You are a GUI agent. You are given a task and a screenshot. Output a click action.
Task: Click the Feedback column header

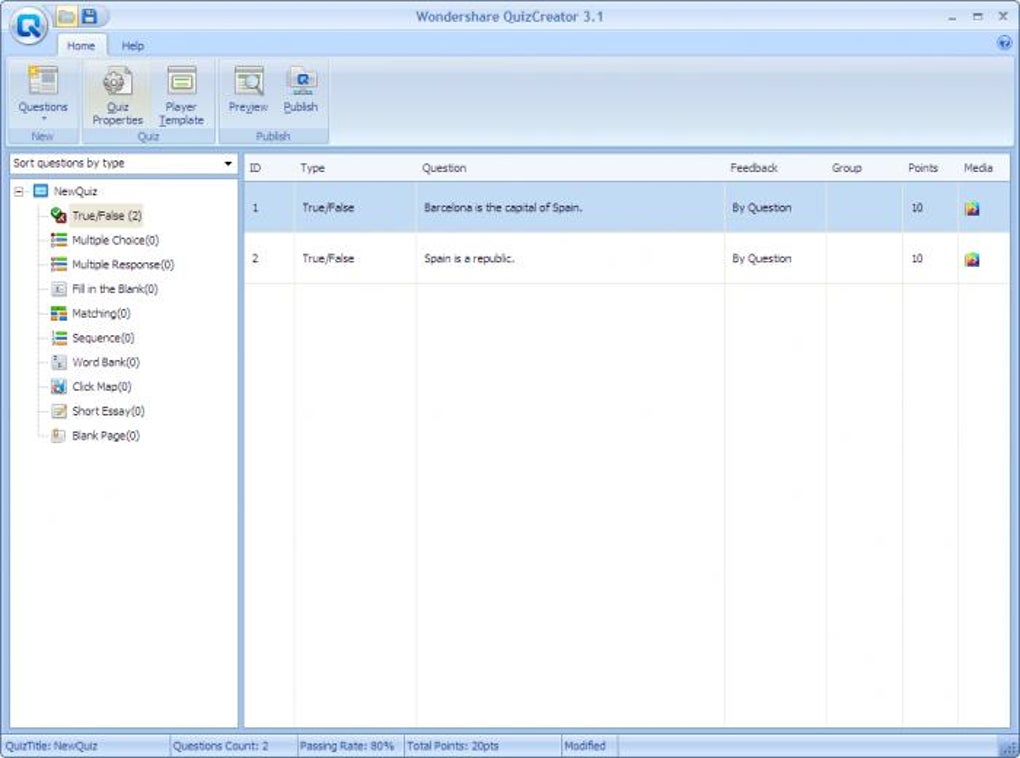pos(753,168)
